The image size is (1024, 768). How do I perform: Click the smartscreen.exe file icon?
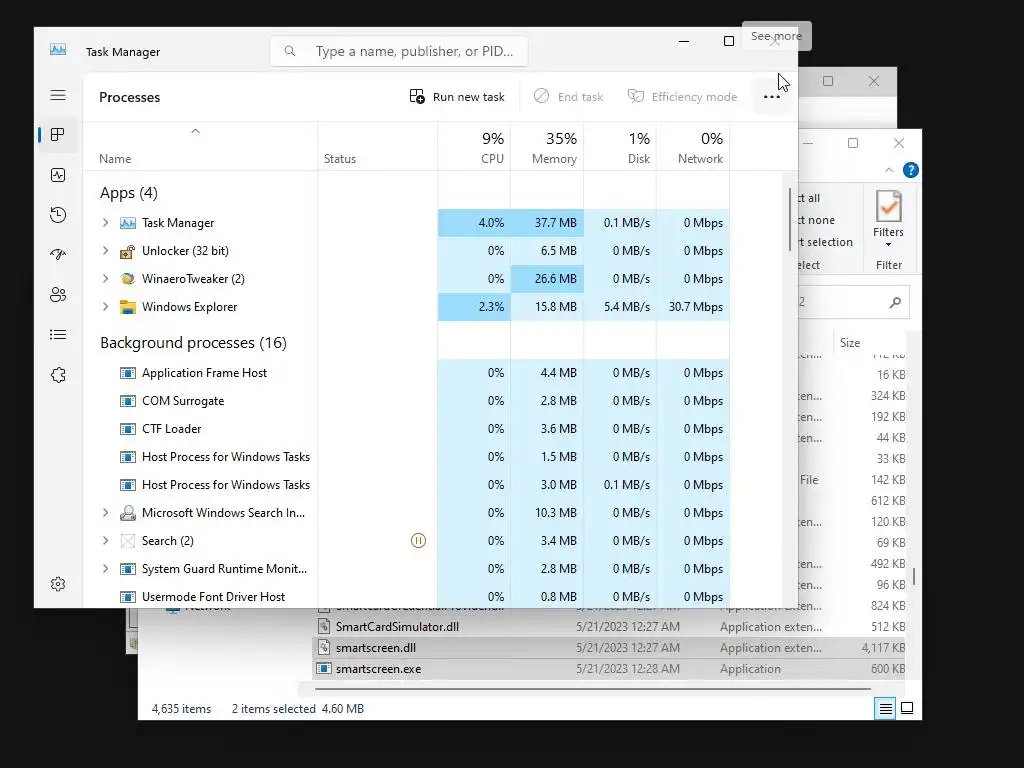323,668
